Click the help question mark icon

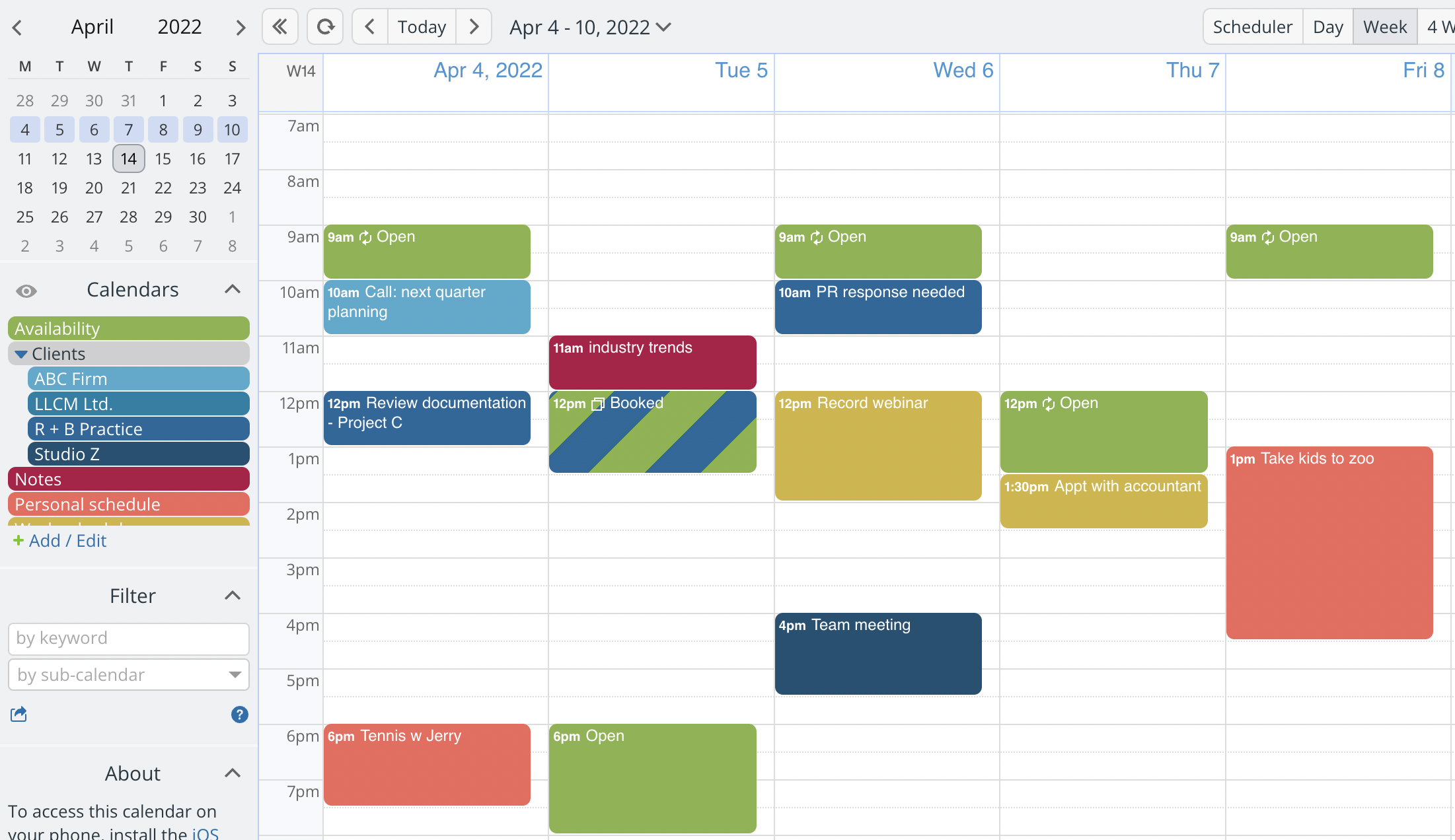tap(239, 714)
